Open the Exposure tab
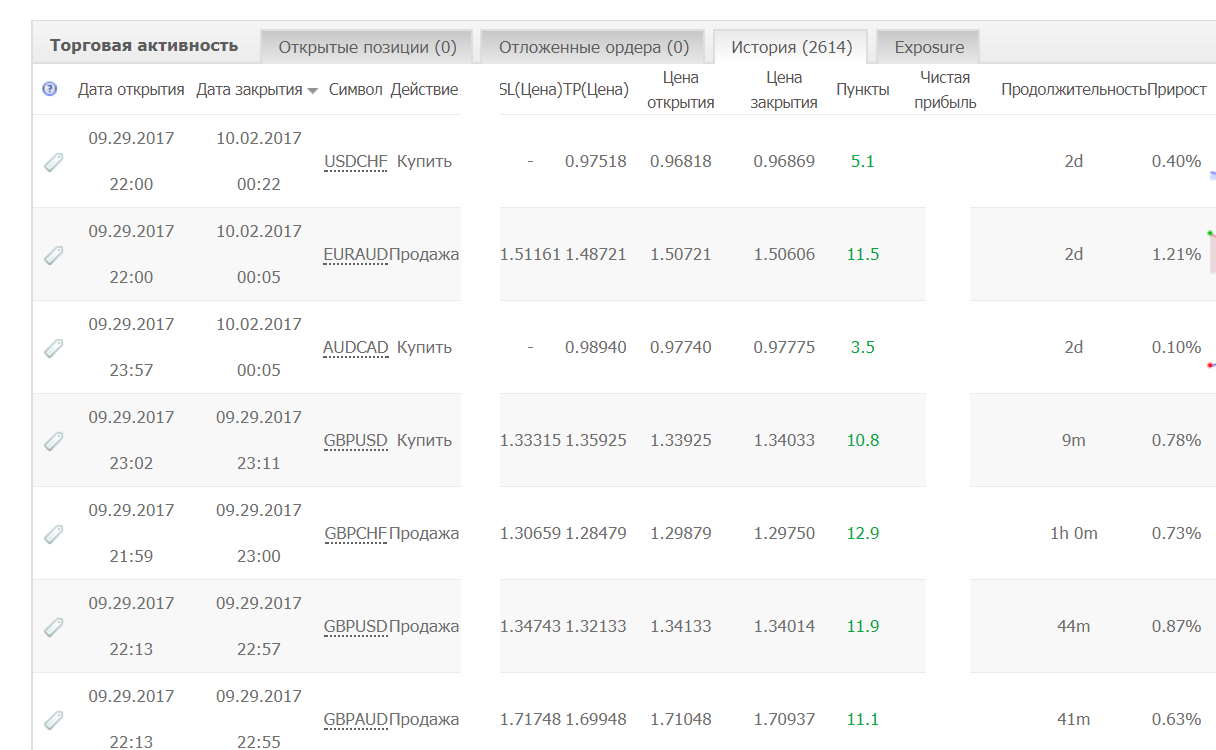This screenshot has width=1216, height=750. [x=929, y=47]
